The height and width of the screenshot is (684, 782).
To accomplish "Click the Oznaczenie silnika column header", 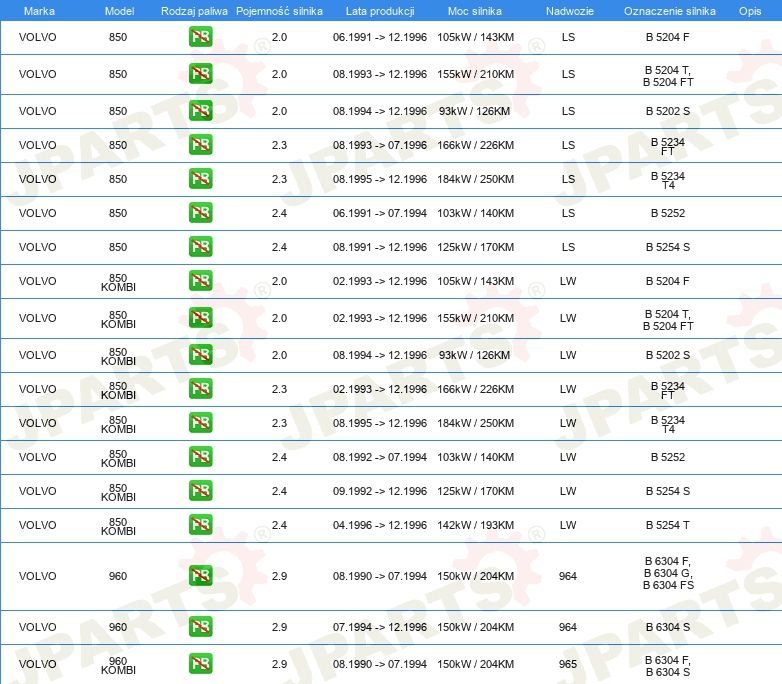I will click(x=669, y=10).
